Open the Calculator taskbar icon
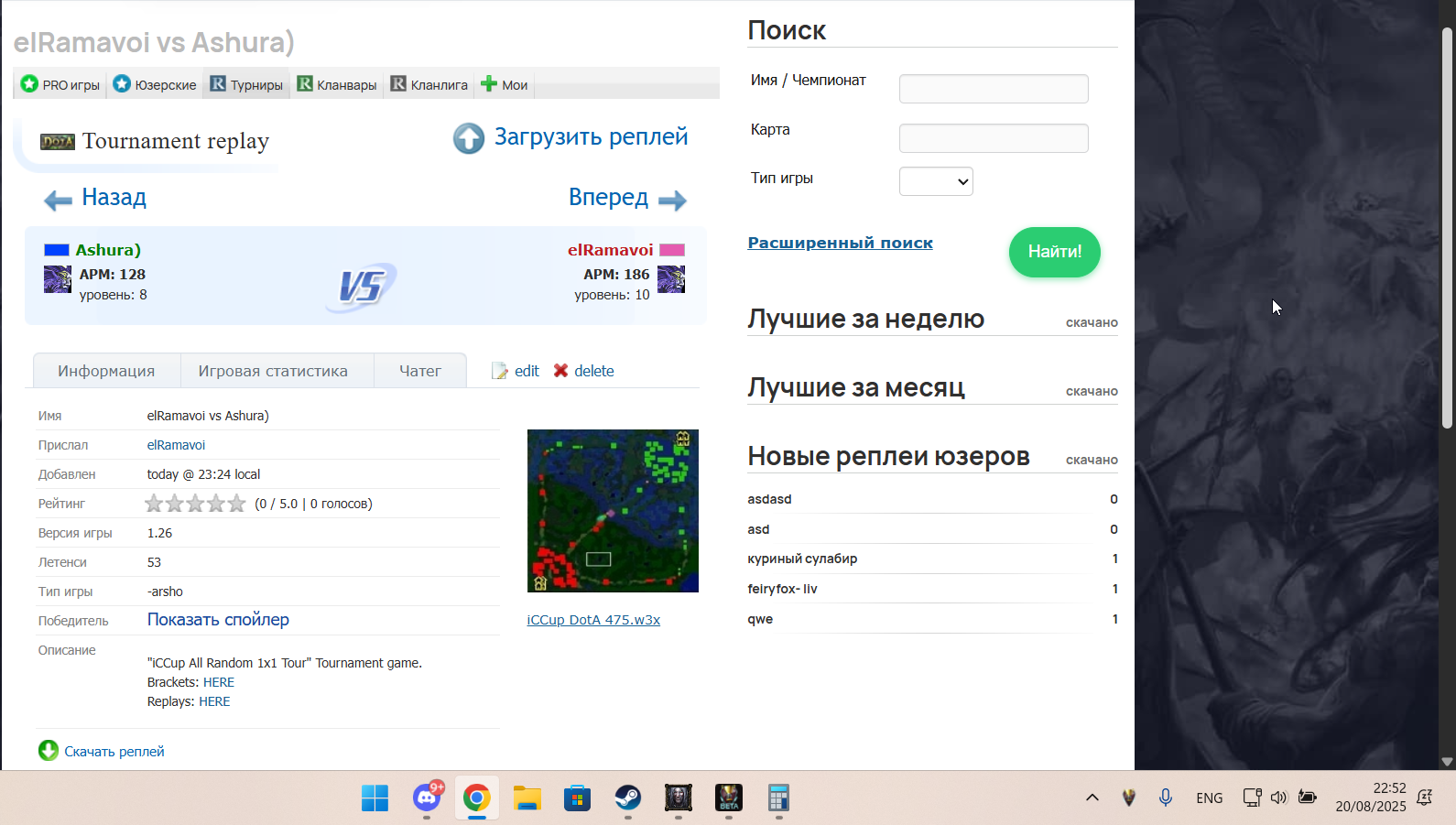 pos(778,798)
